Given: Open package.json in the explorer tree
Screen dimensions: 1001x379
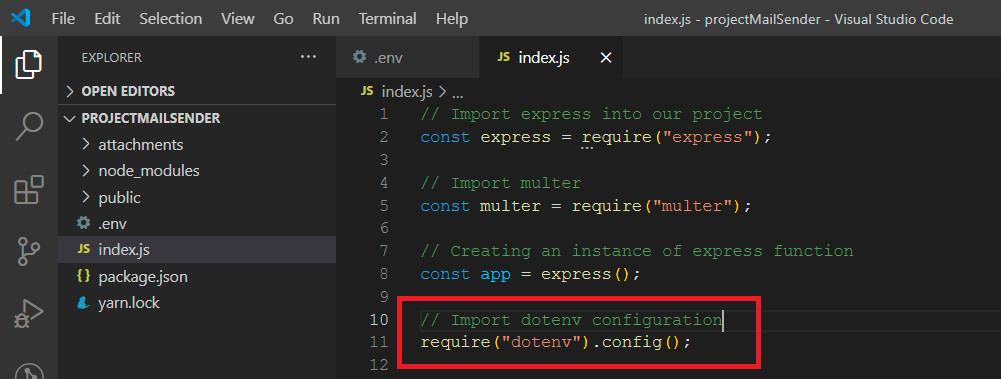Looking at the screenshot, I should click(x=197, y=277).
